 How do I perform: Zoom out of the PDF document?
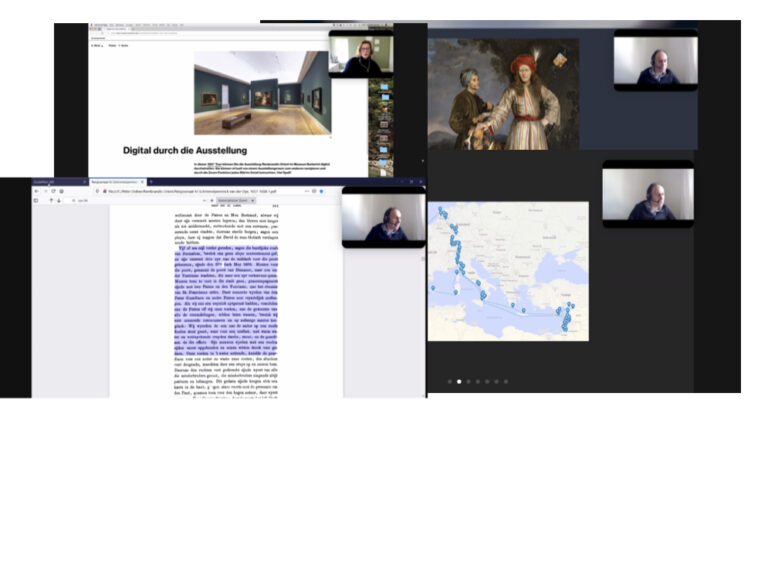(204, 200)
